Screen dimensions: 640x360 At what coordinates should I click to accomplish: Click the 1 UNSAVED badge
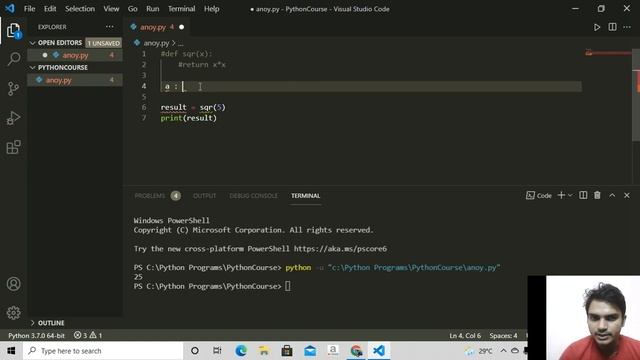pyautogui.click(x=104, y=43)
